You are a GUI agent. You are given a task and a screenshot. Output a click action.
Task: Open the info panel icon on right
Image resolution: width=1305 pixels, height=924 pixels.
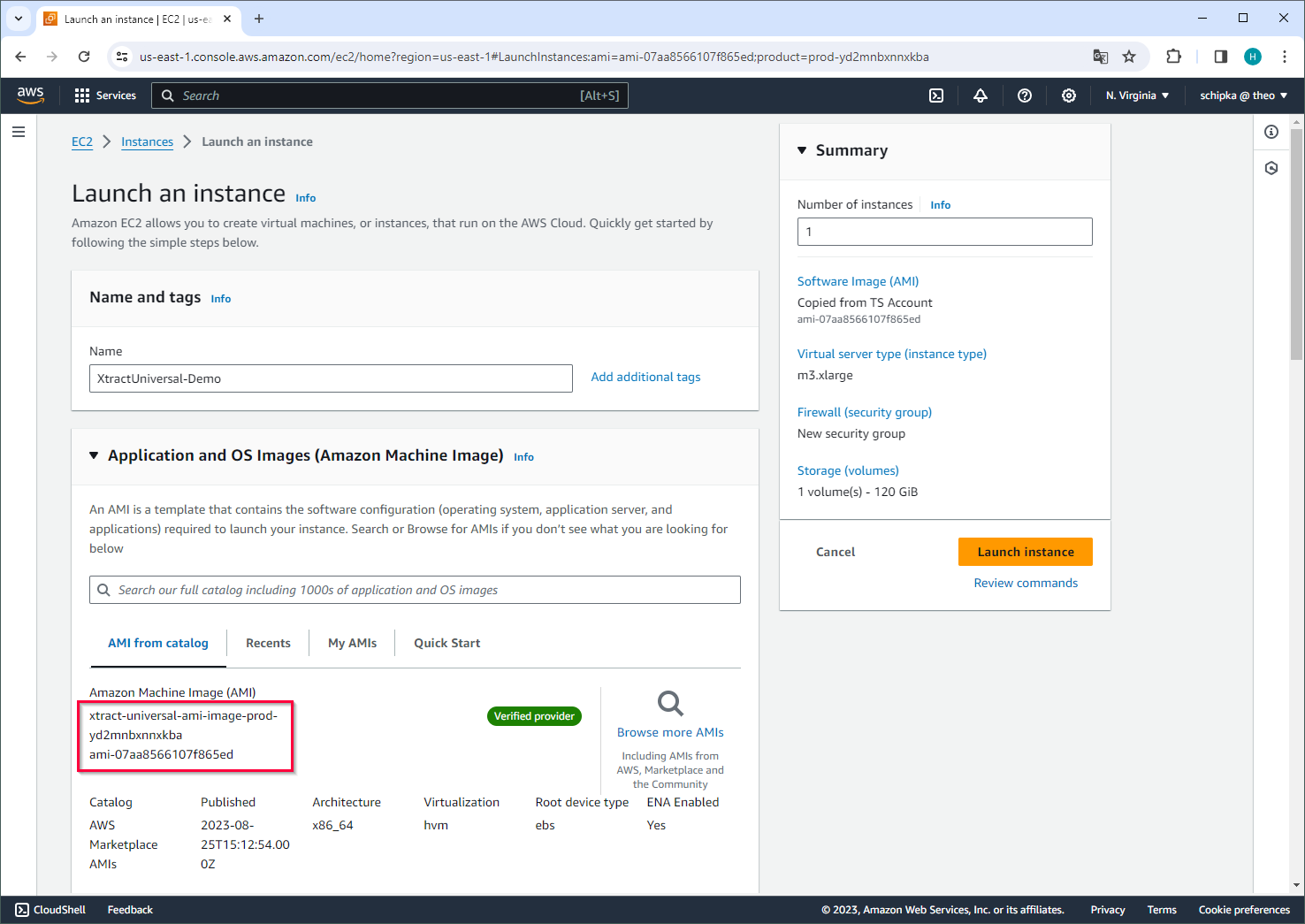click(x=1271, y=132)
